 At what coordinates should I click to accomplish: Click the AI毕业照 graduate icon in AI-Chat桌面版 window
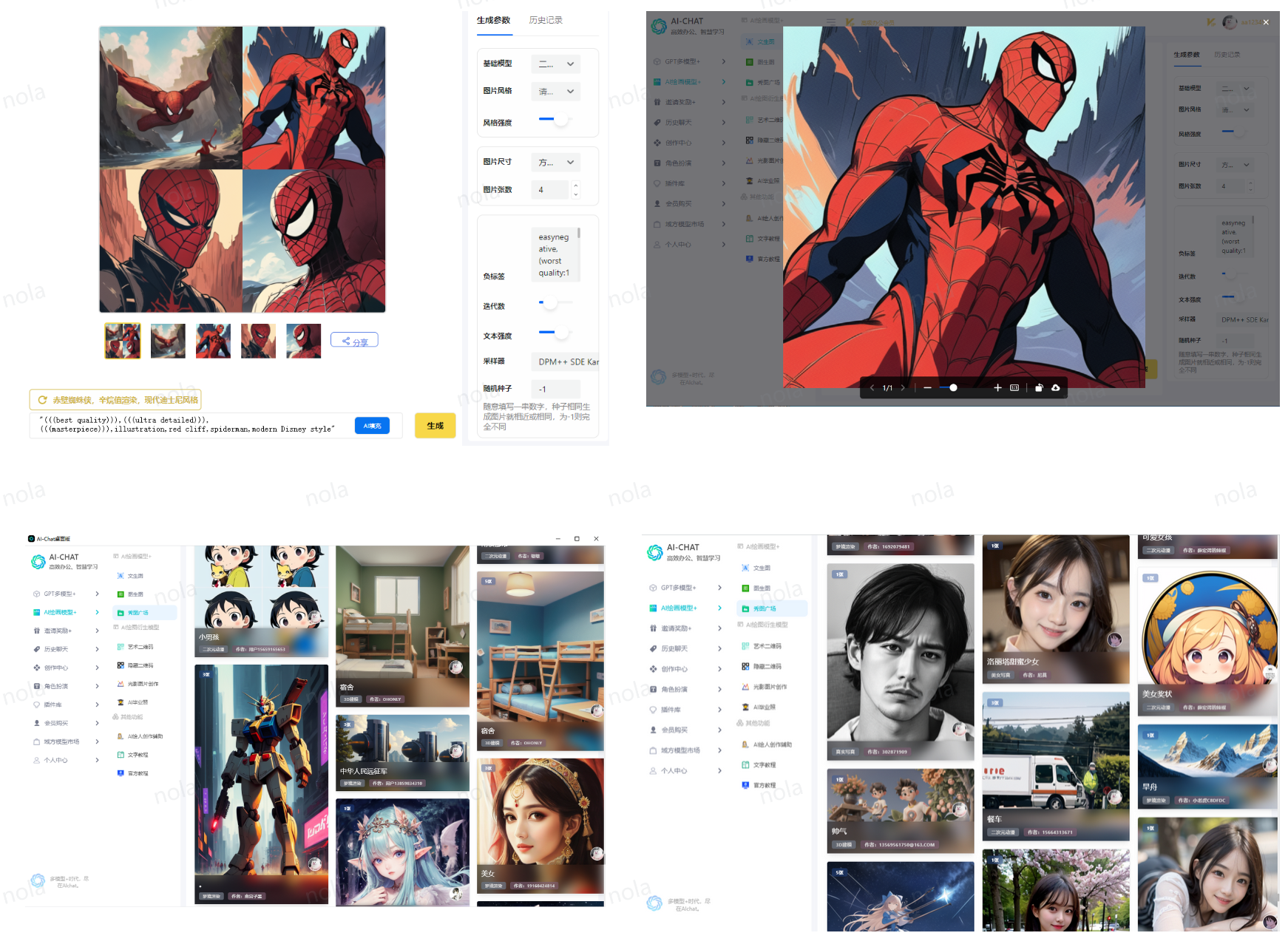point(121,702)
